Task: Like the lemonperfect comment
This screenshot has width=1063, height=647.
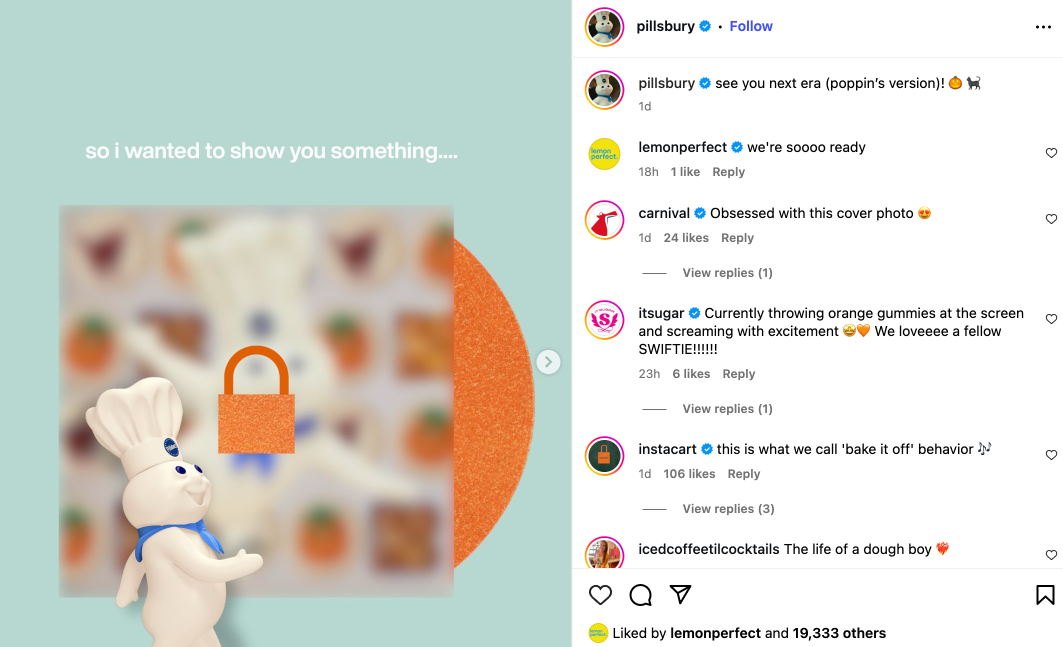Action: [x=1051, y=153]
